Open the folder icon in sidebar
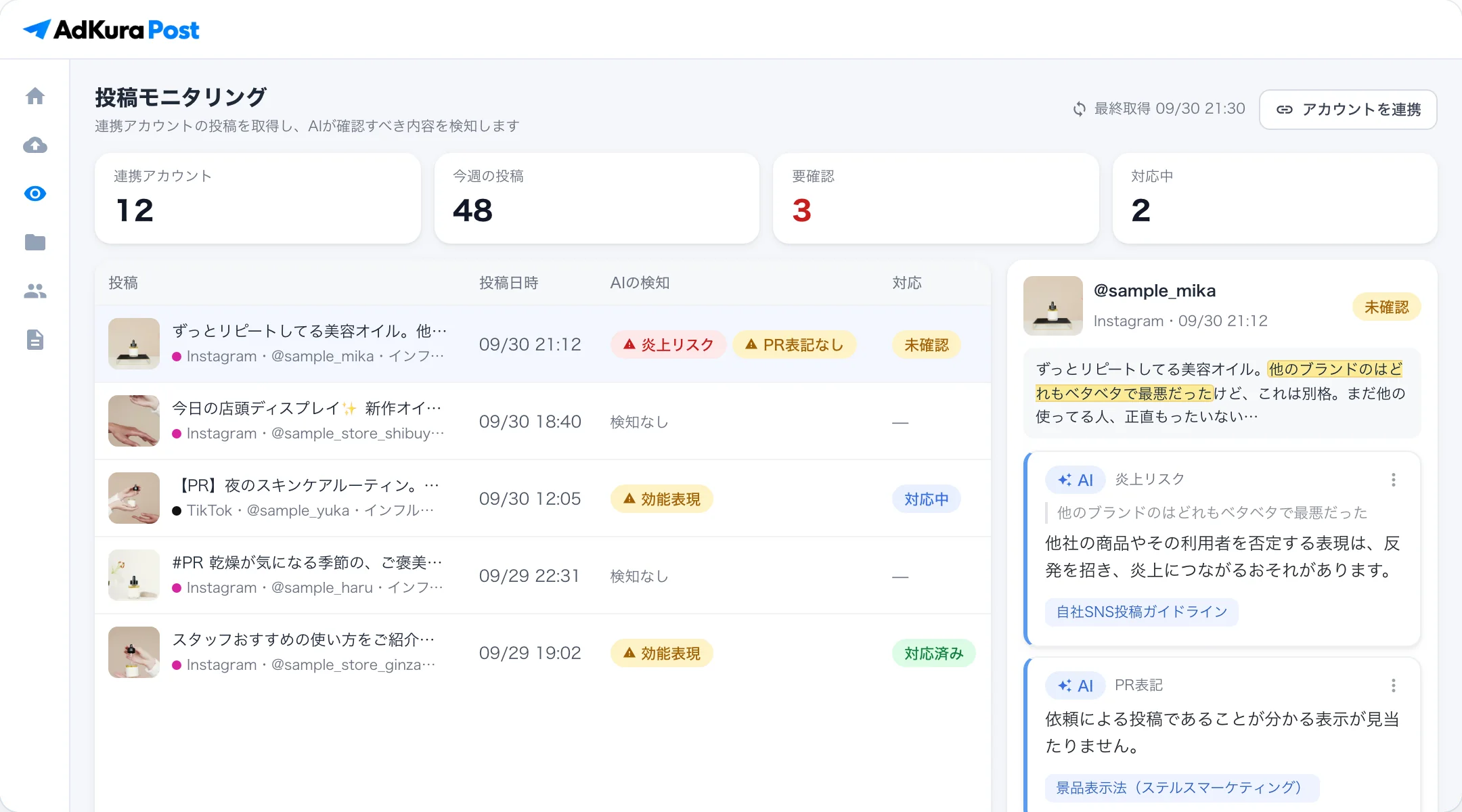1462x812 pixels. click(x=35, y=242)
